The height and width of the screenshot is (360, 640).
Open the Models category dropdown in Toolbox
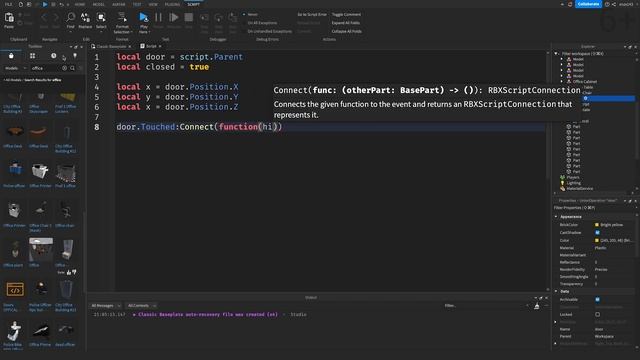(16, 68)
